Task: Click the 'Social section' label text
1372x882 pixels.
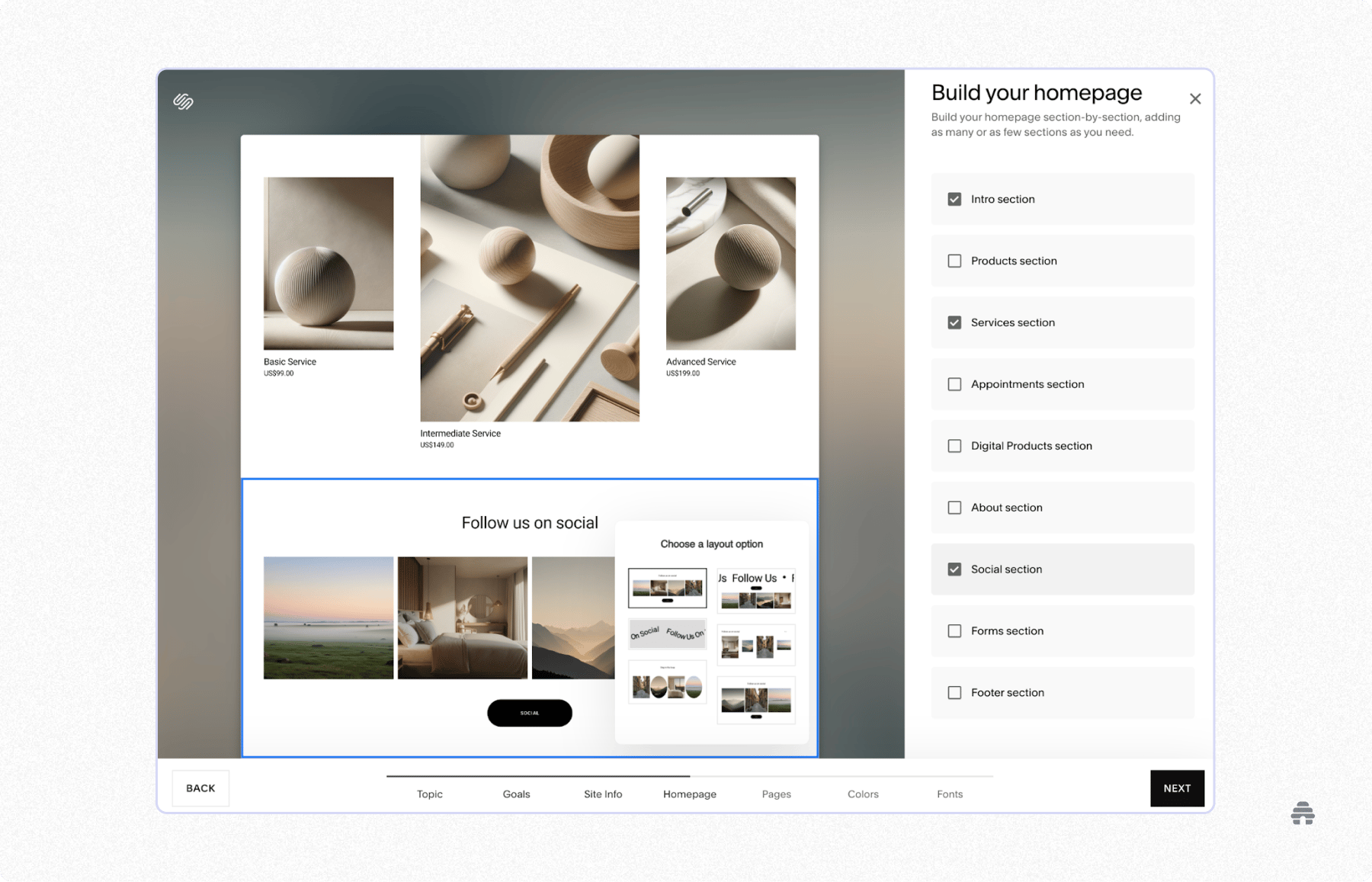Action: click(1006, 569)
